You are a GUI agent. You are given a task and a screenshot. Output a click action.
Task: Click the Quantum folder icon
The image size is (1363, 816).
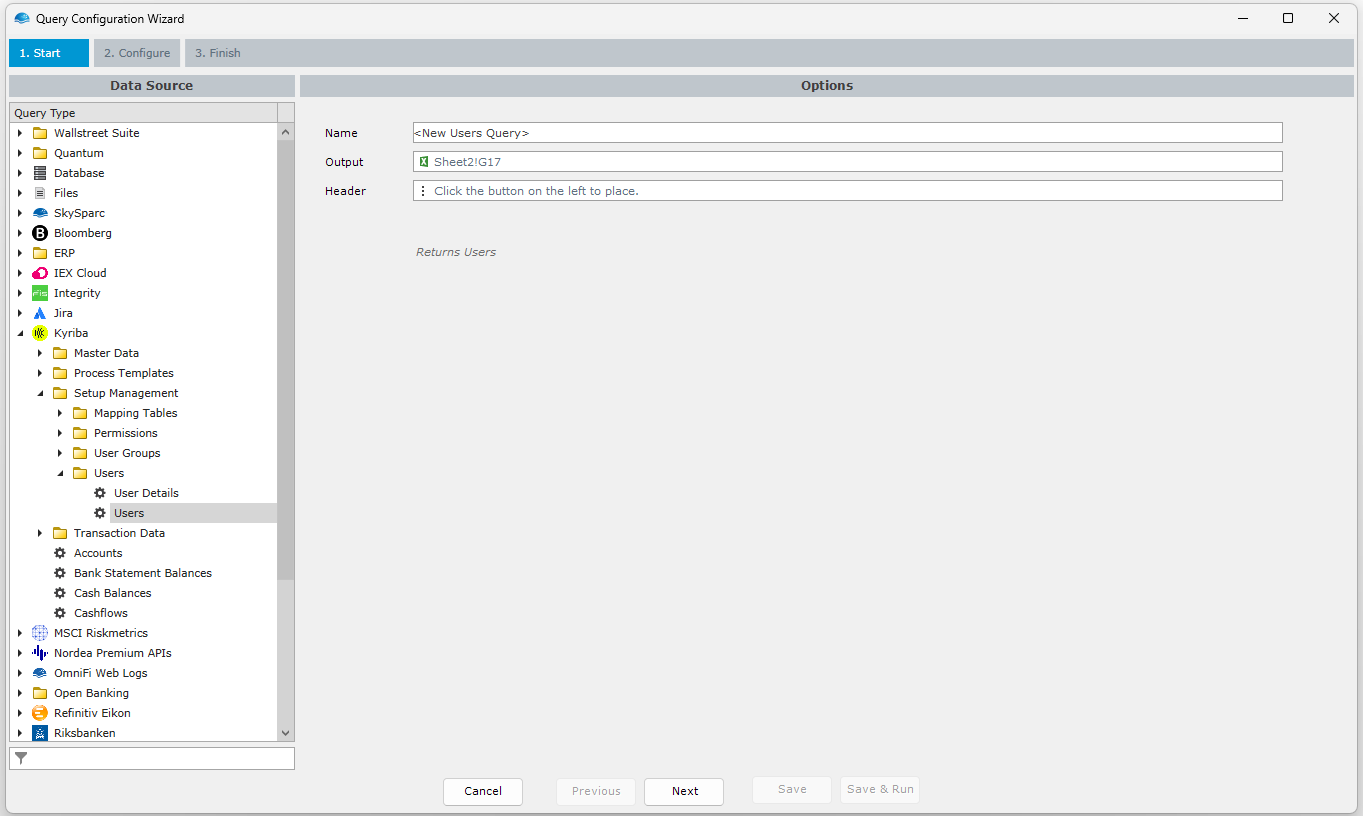(x=40, y=153)
